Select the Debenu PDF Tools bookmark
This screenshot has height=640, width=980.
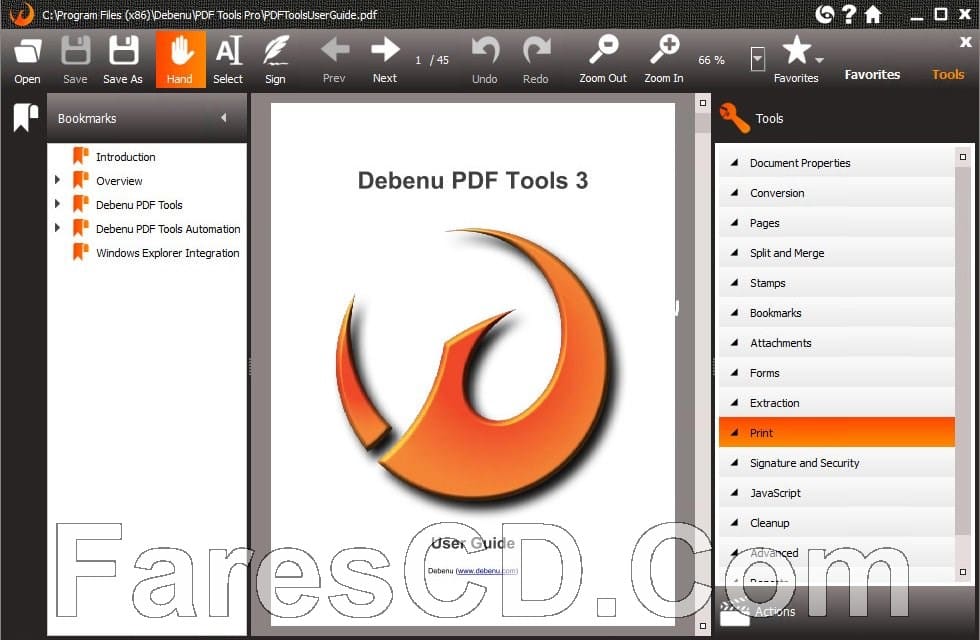(x=139, y=205)
